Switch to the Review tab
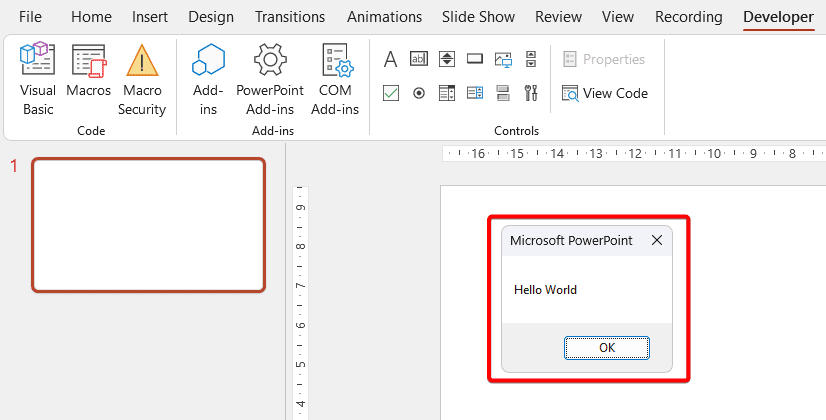The width and height of the screenshot is (826, 420). 558,17
